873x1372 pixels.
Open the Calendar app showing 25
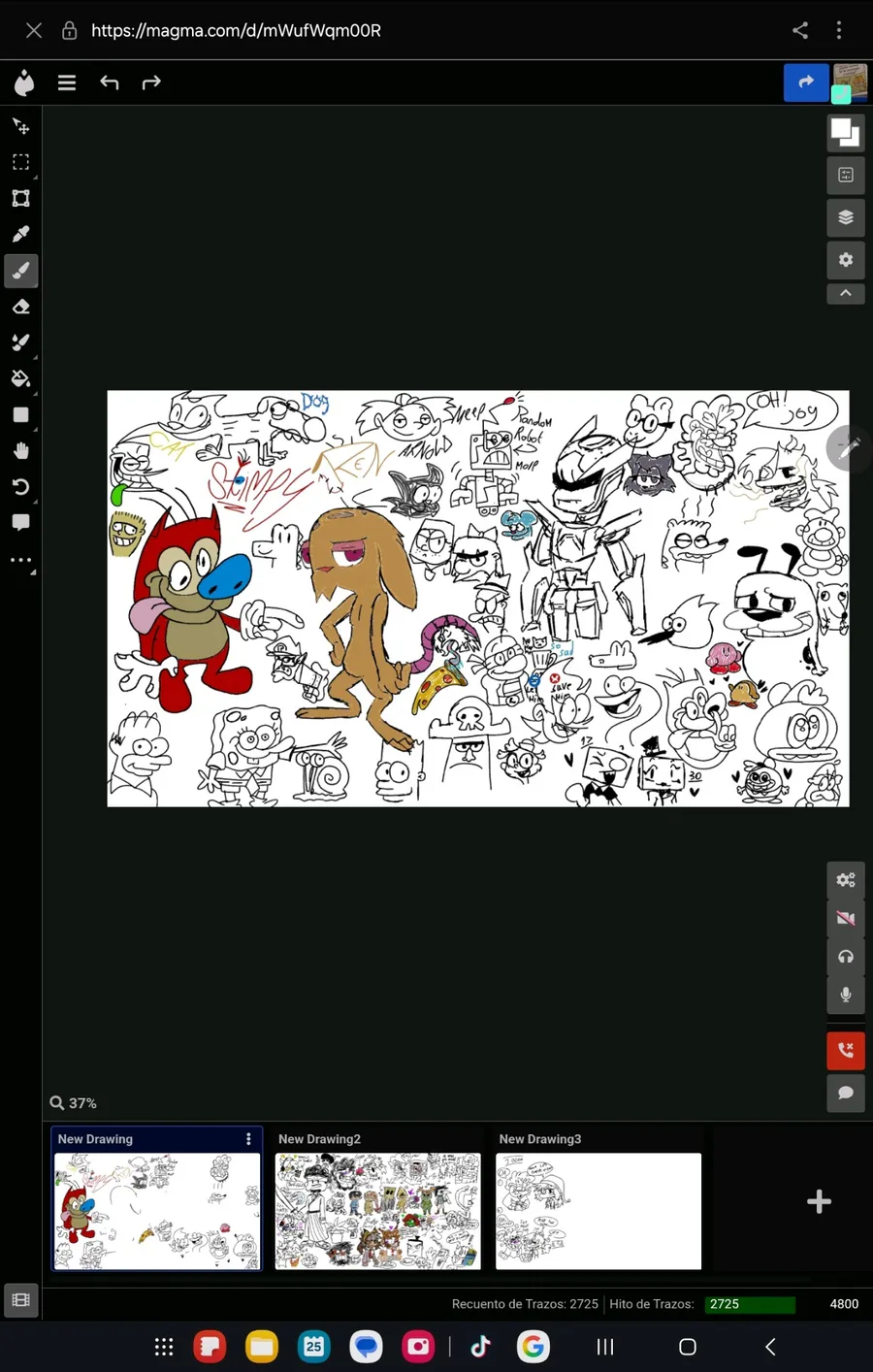[x=313, y=1347]
